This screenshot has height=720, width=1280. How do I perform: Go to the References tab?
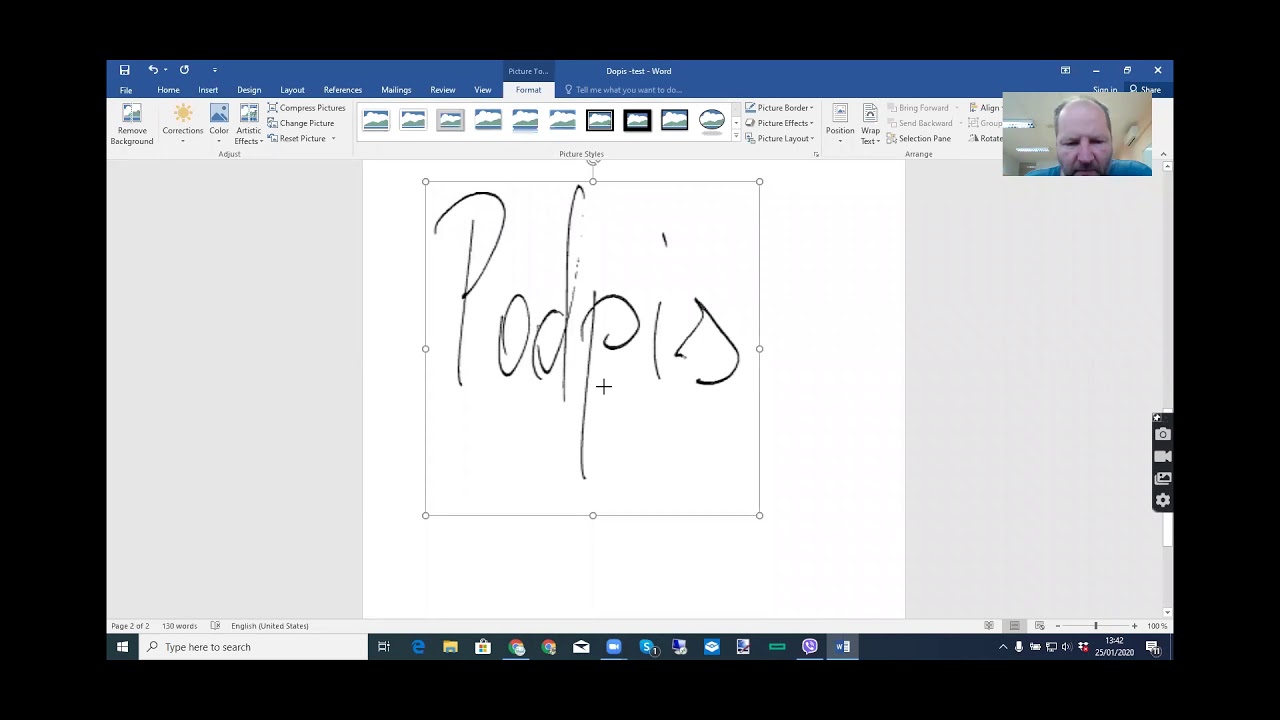[343, 90]
